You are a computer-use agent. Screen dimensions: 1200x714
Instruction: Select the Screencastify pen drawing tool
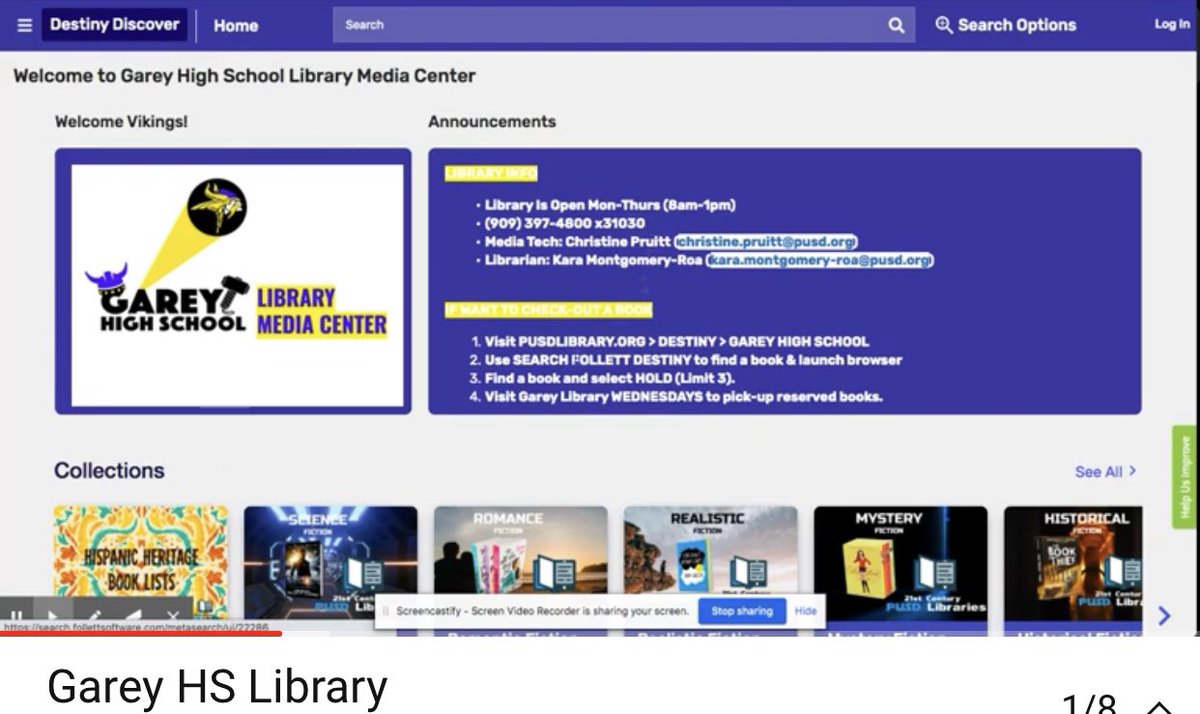click(x=94, y=616)
